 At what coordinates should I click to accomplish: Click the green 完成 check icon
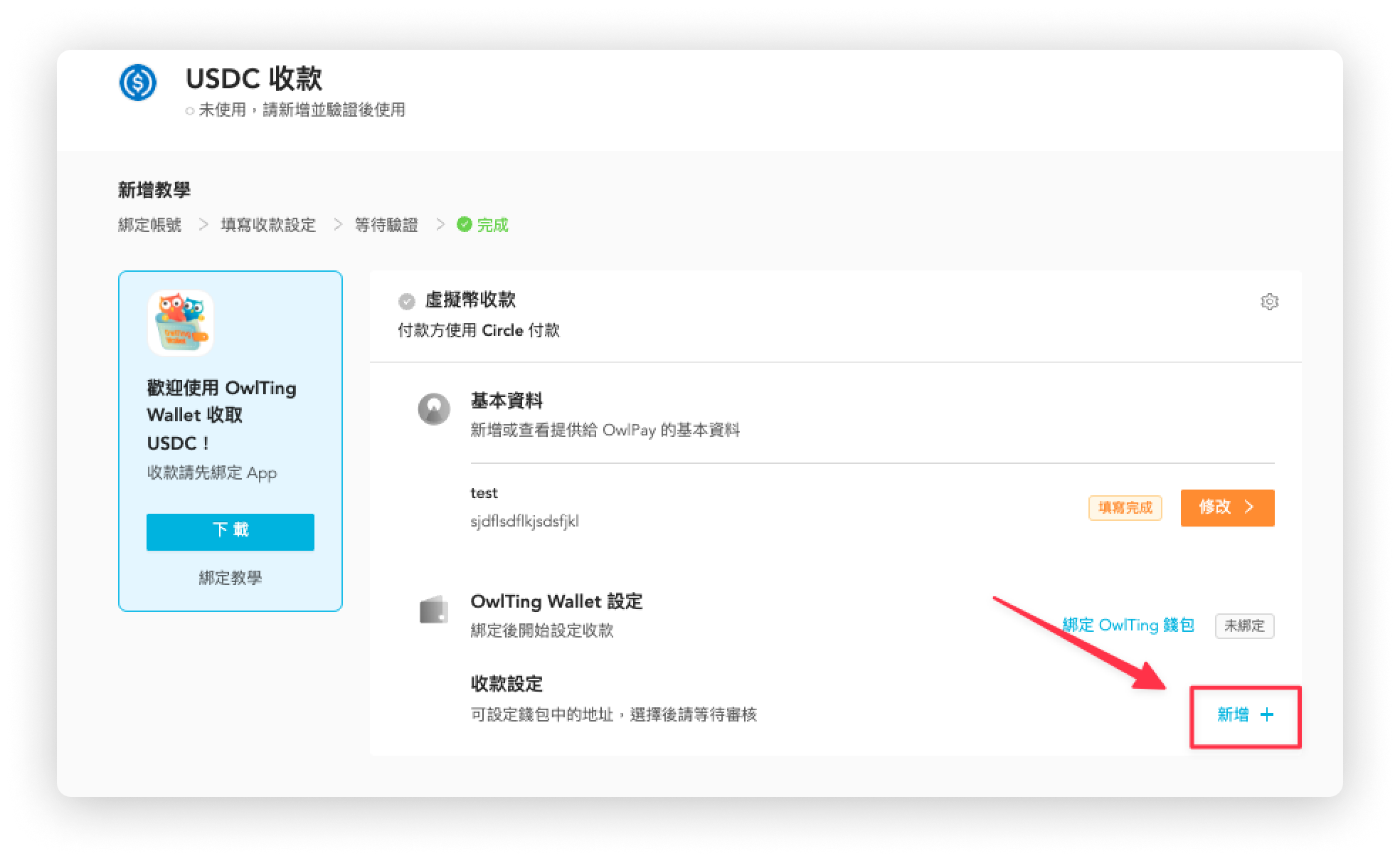point(465,225)
